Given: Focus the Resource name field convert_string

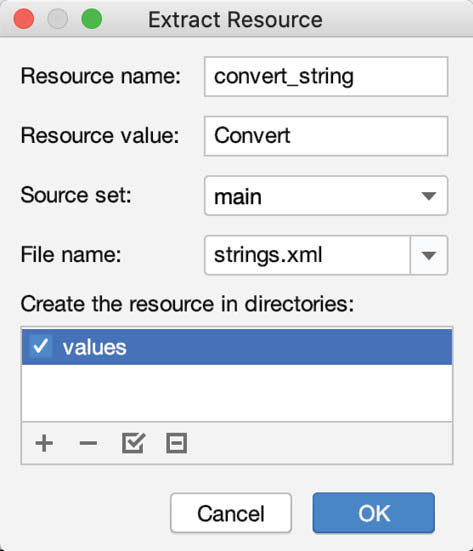Looking at the screenshot, I should (326, 77).
